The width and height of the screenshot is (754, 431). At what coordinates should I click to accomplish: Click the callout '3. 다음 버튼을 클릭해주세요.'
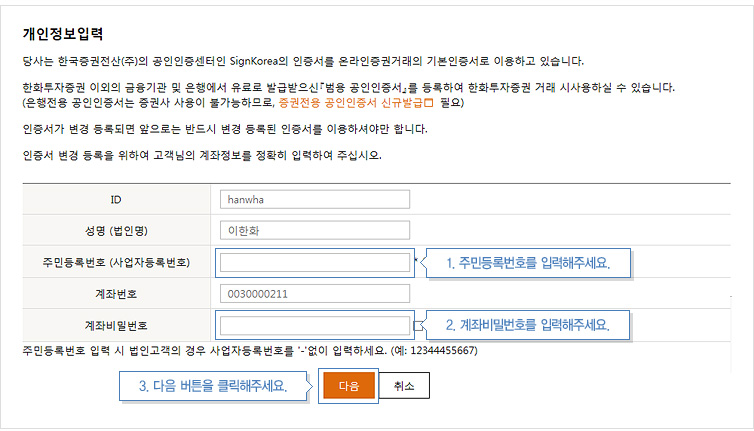tap(212, 386)
